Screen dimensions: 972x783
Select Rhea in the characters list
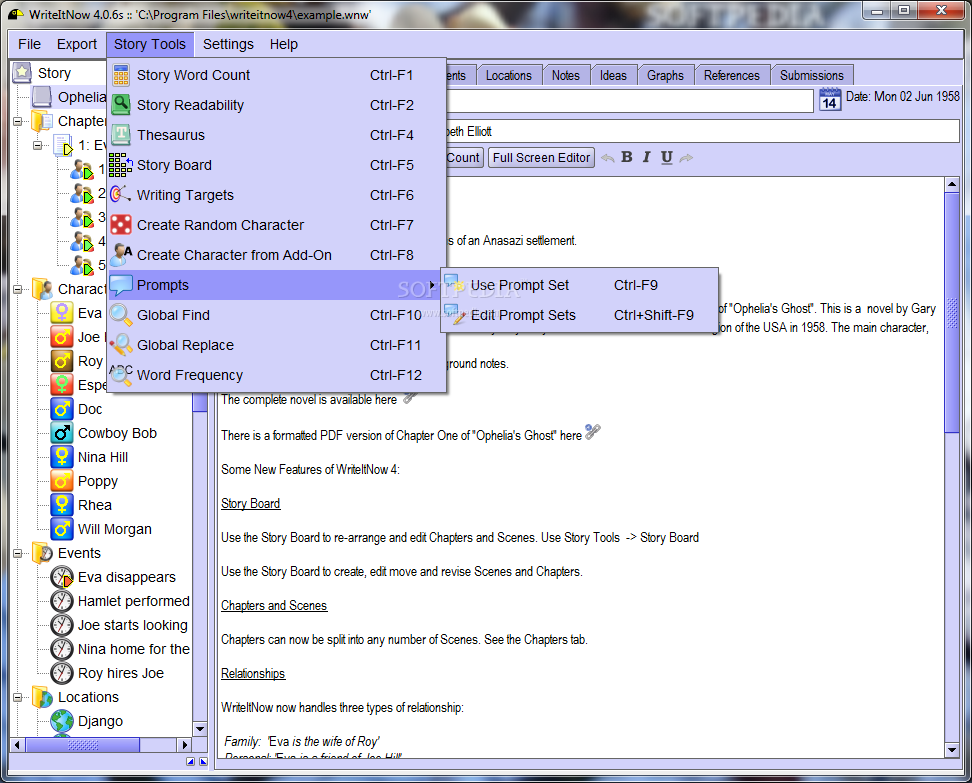94,505
